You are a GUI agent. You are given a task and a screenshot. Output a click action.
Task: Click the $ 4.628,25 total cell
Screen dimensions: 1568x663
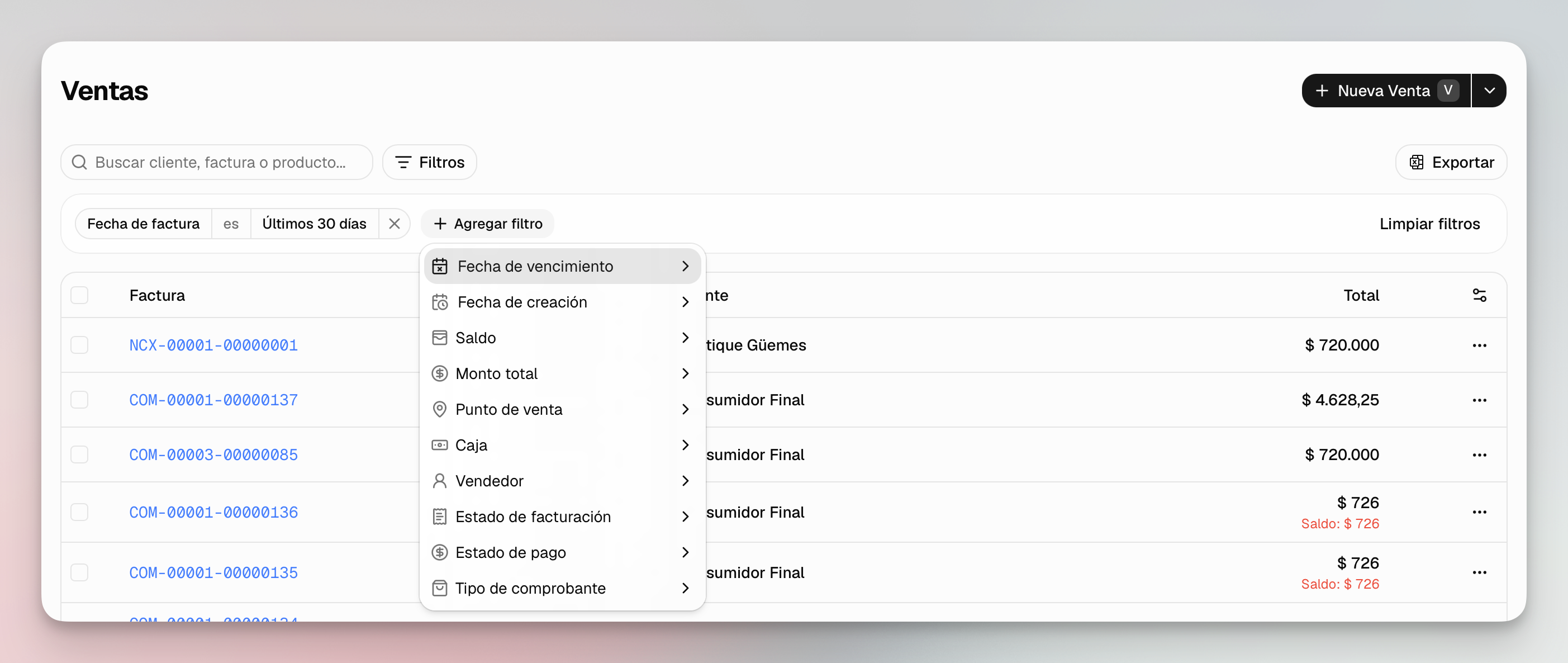pyautogui.click(x=1340, y=400)
